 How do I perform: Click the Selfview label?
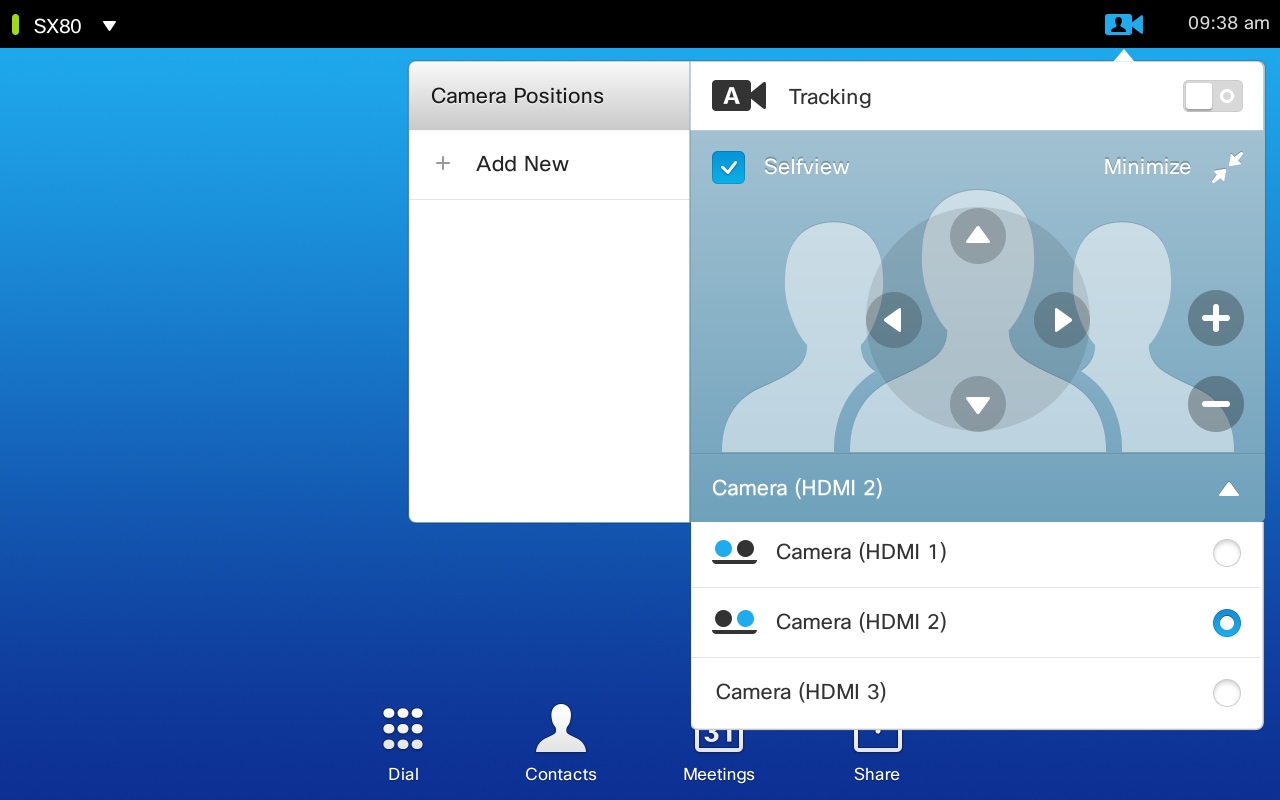point(806,167)
